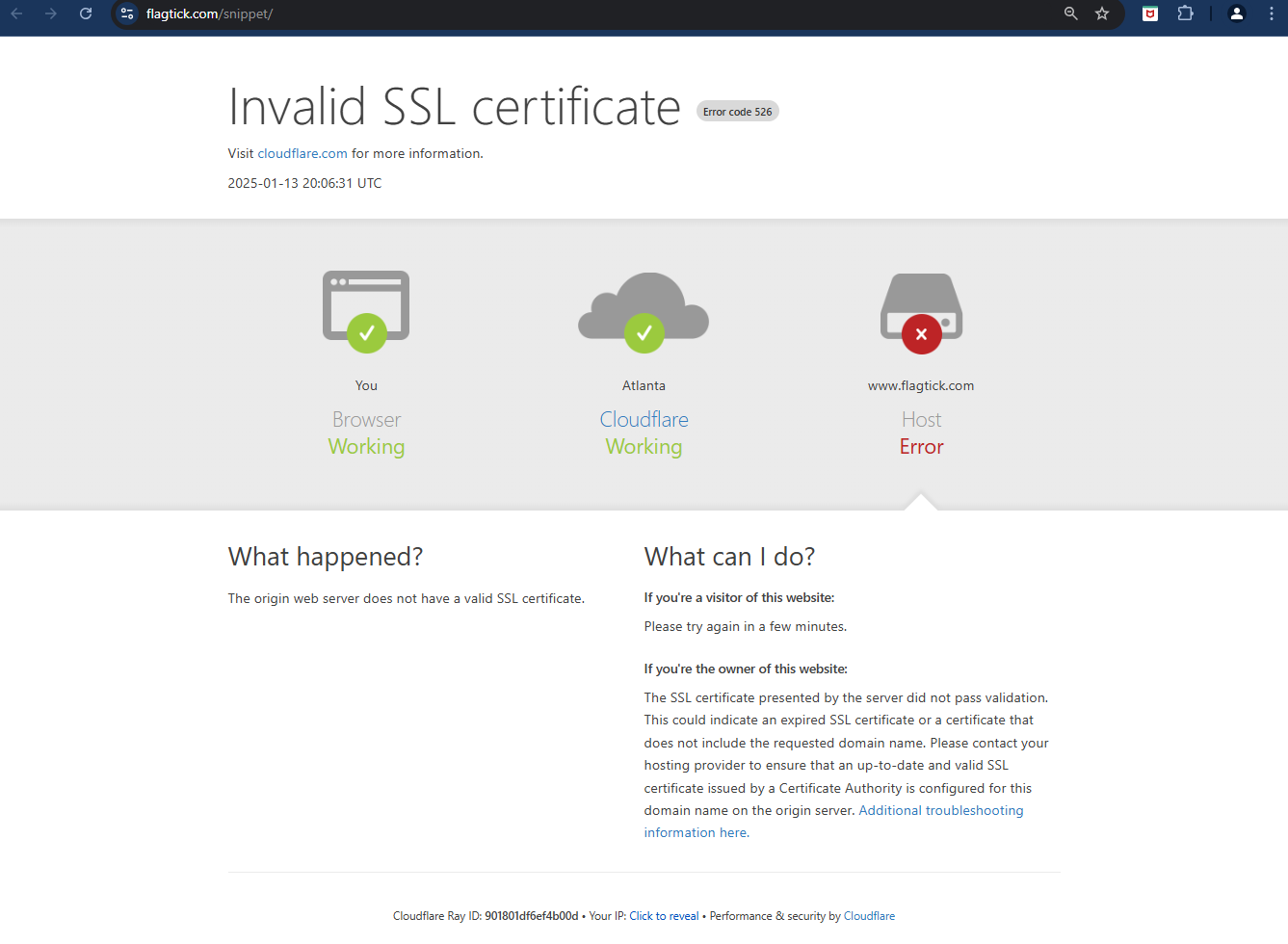This screenshot has width=1288, height=944.
Task: Click the green checkmark on the You icon
Action: (366, 333)
